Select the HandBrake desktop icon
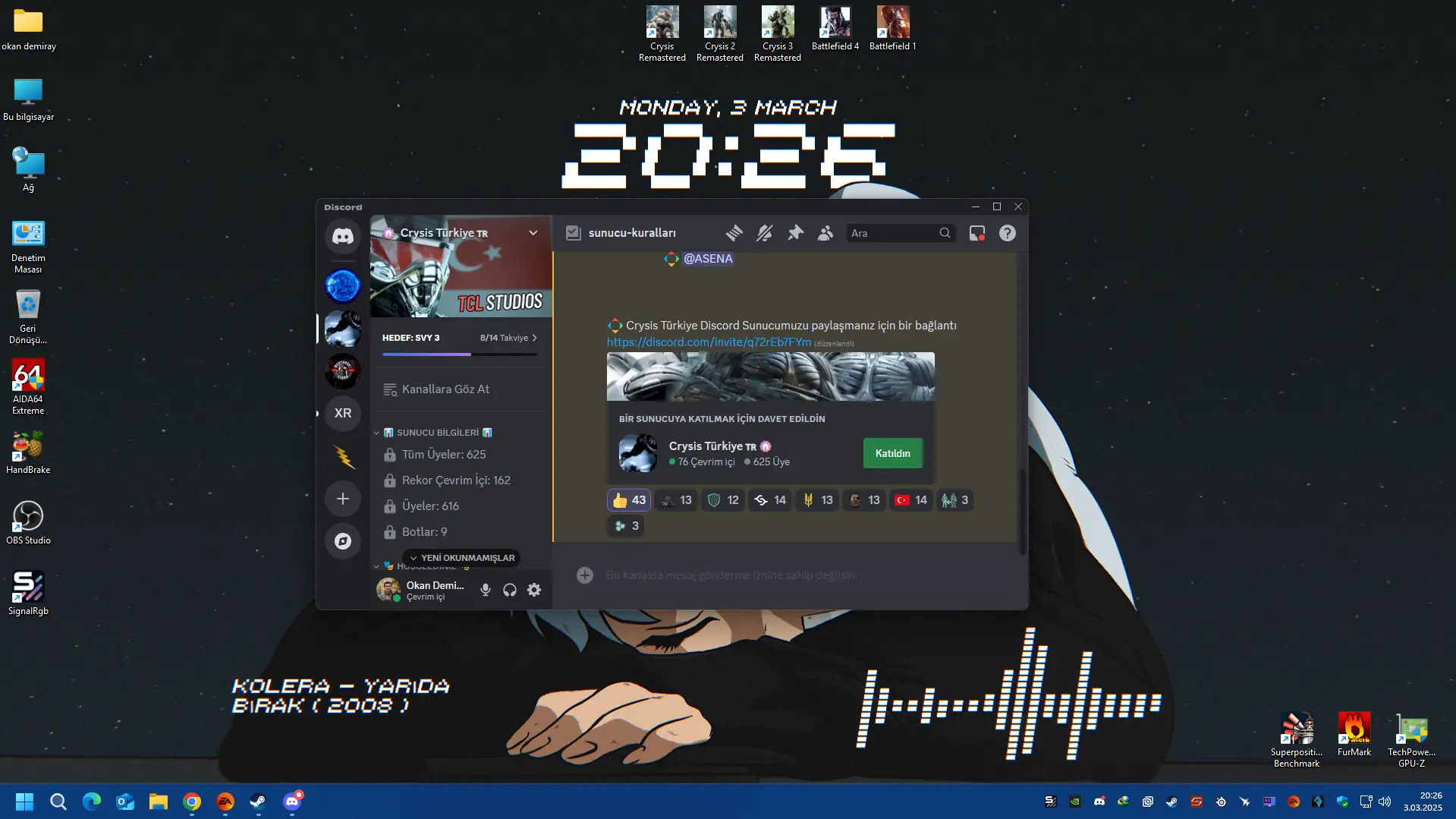 [28, 452]
